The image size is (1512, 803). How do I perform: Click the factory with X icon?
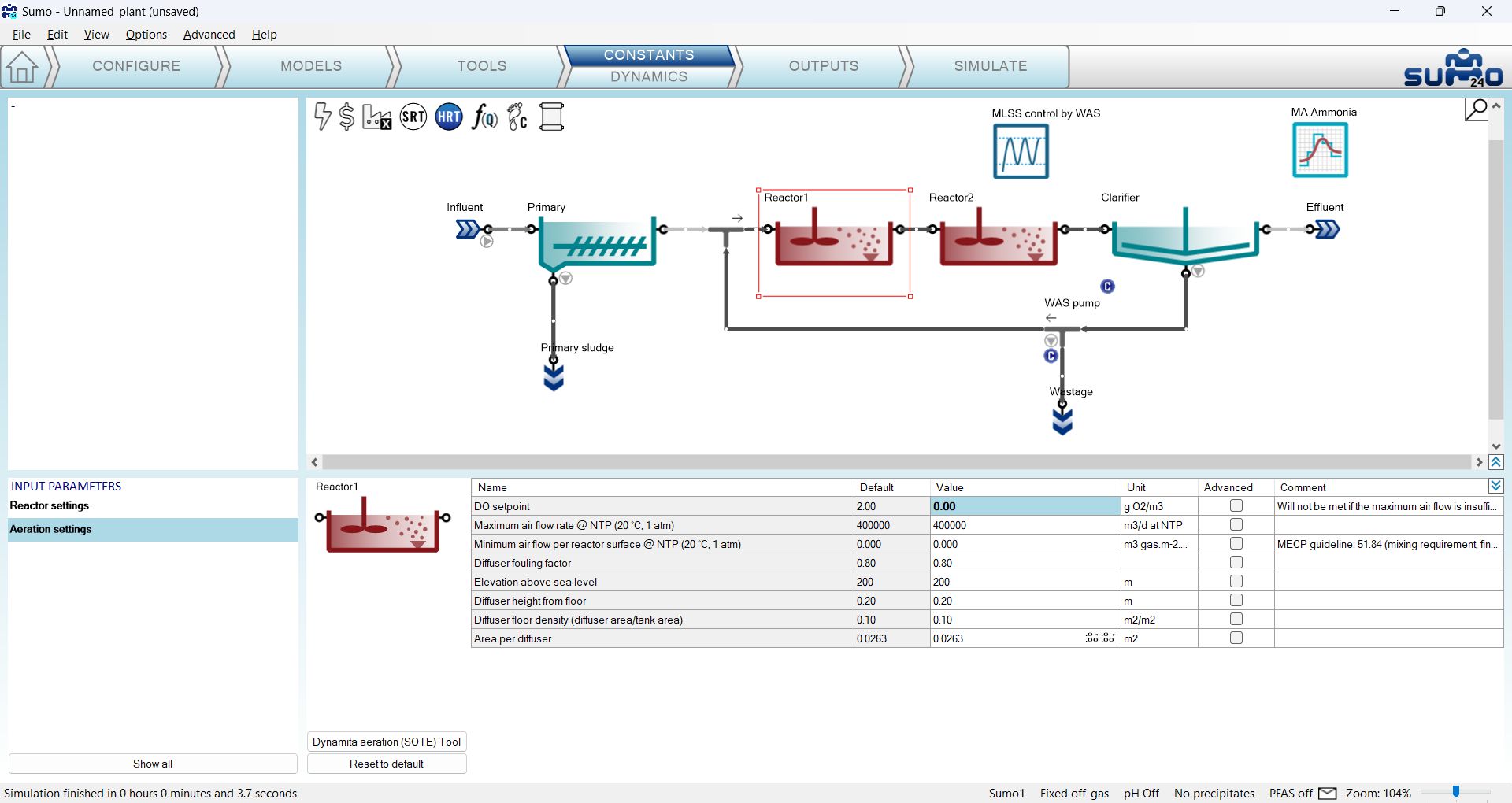376,117
